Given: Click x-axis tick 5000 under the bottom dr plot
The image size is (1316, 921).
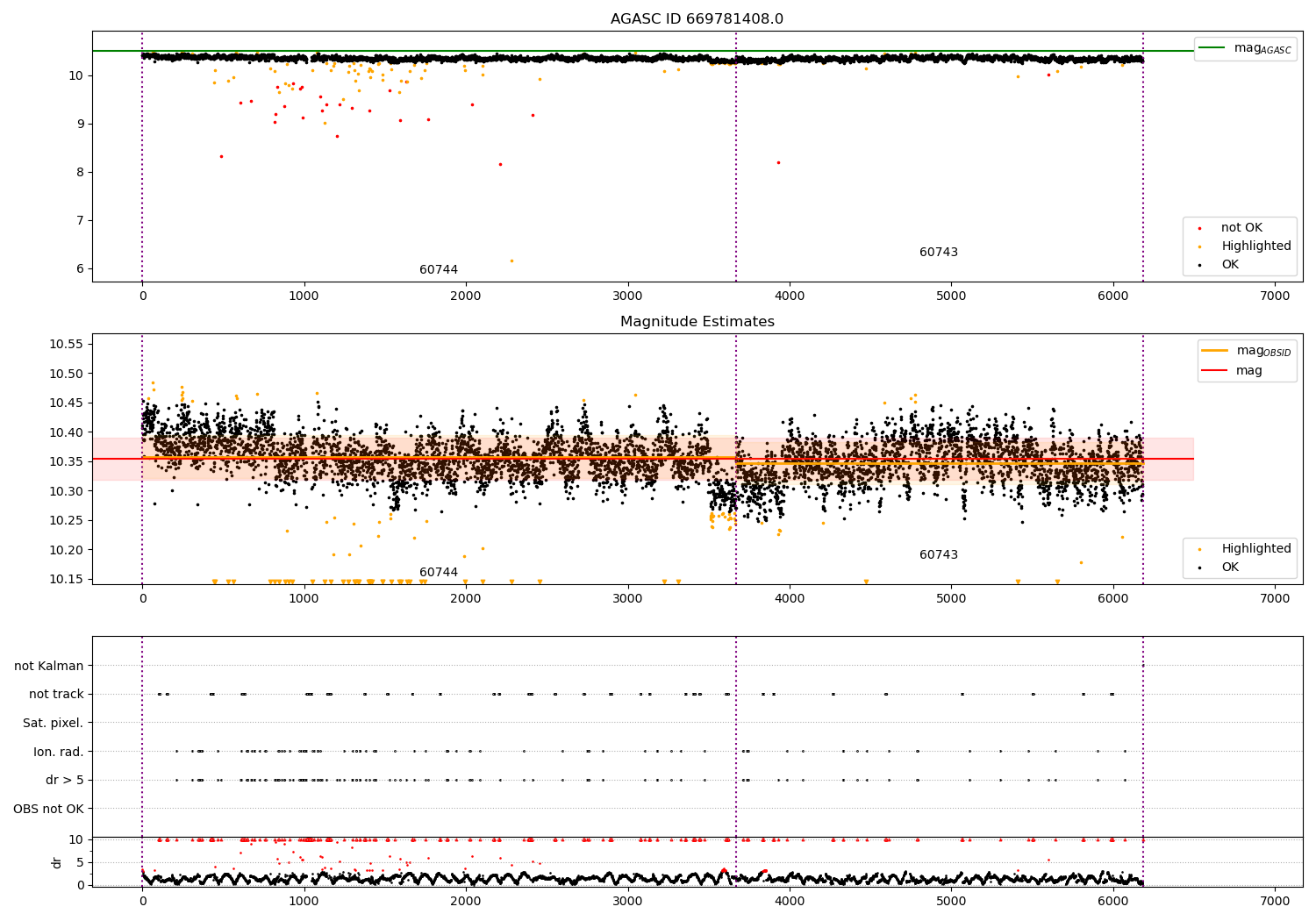Looking at the screenshot, I should click(951, 901).
